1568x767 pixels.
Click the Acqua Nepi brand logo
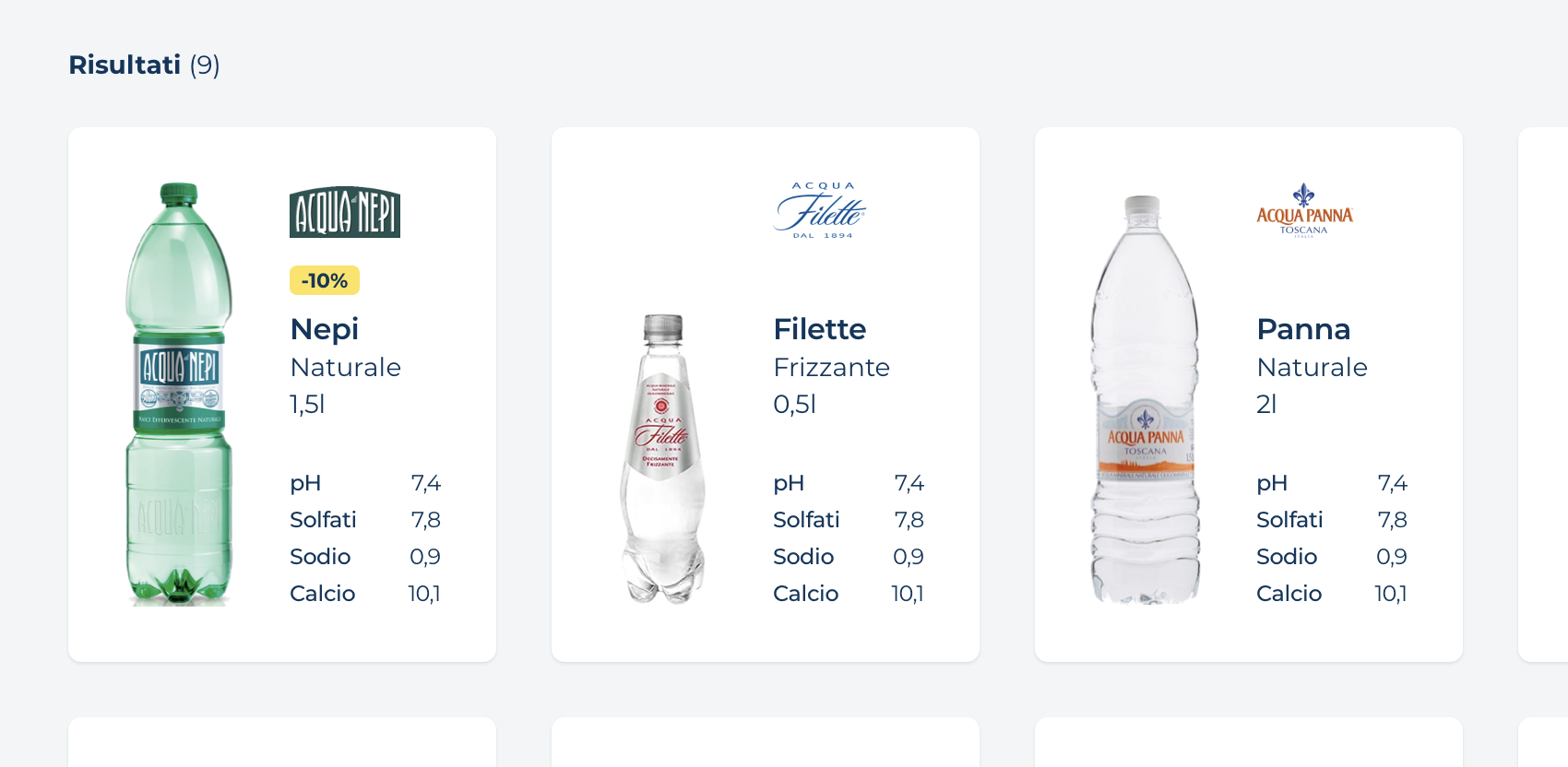pos(344,212)
